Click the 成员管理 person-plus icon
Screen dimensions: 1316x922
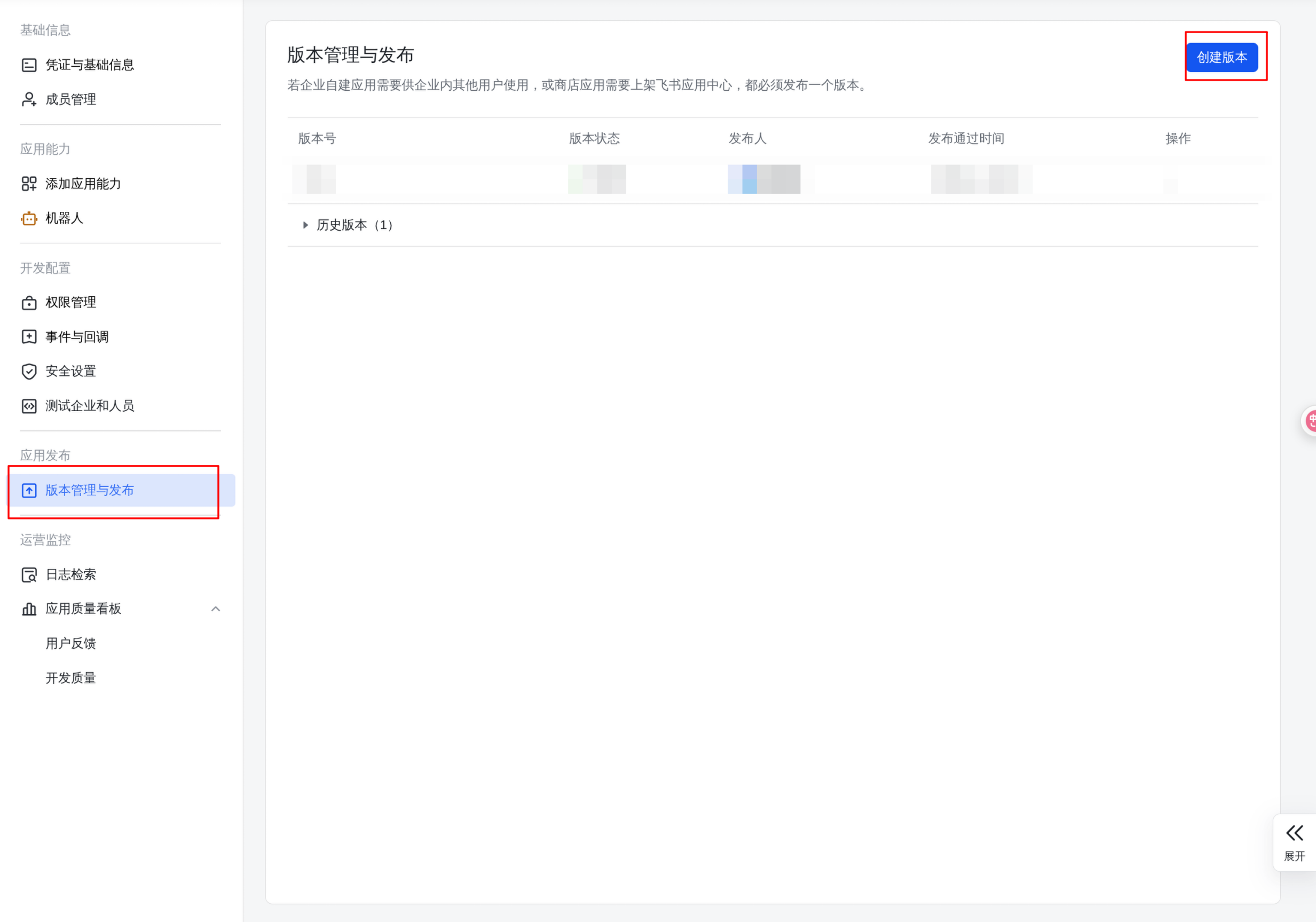coord(29,100)
